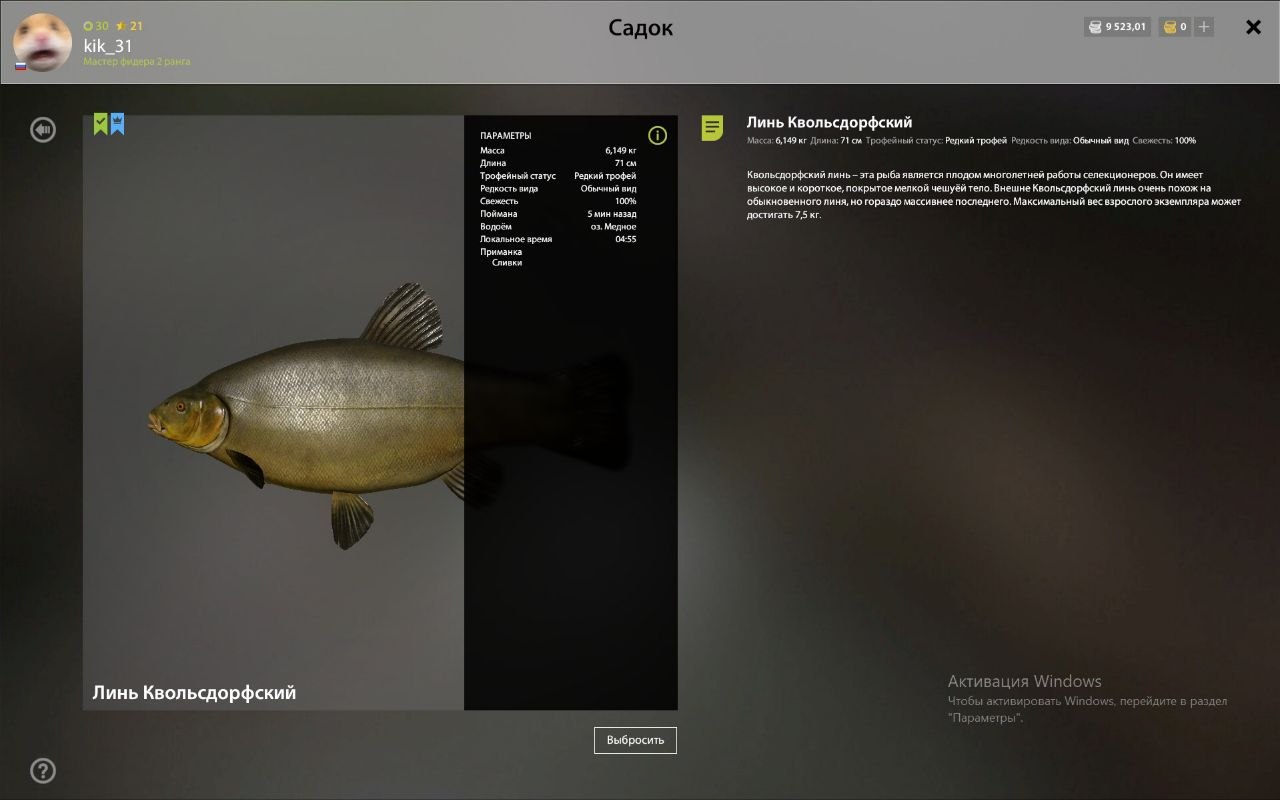Click the blue crown bookmark badge
1280x800 pixels.
click(x=117, y=123)
